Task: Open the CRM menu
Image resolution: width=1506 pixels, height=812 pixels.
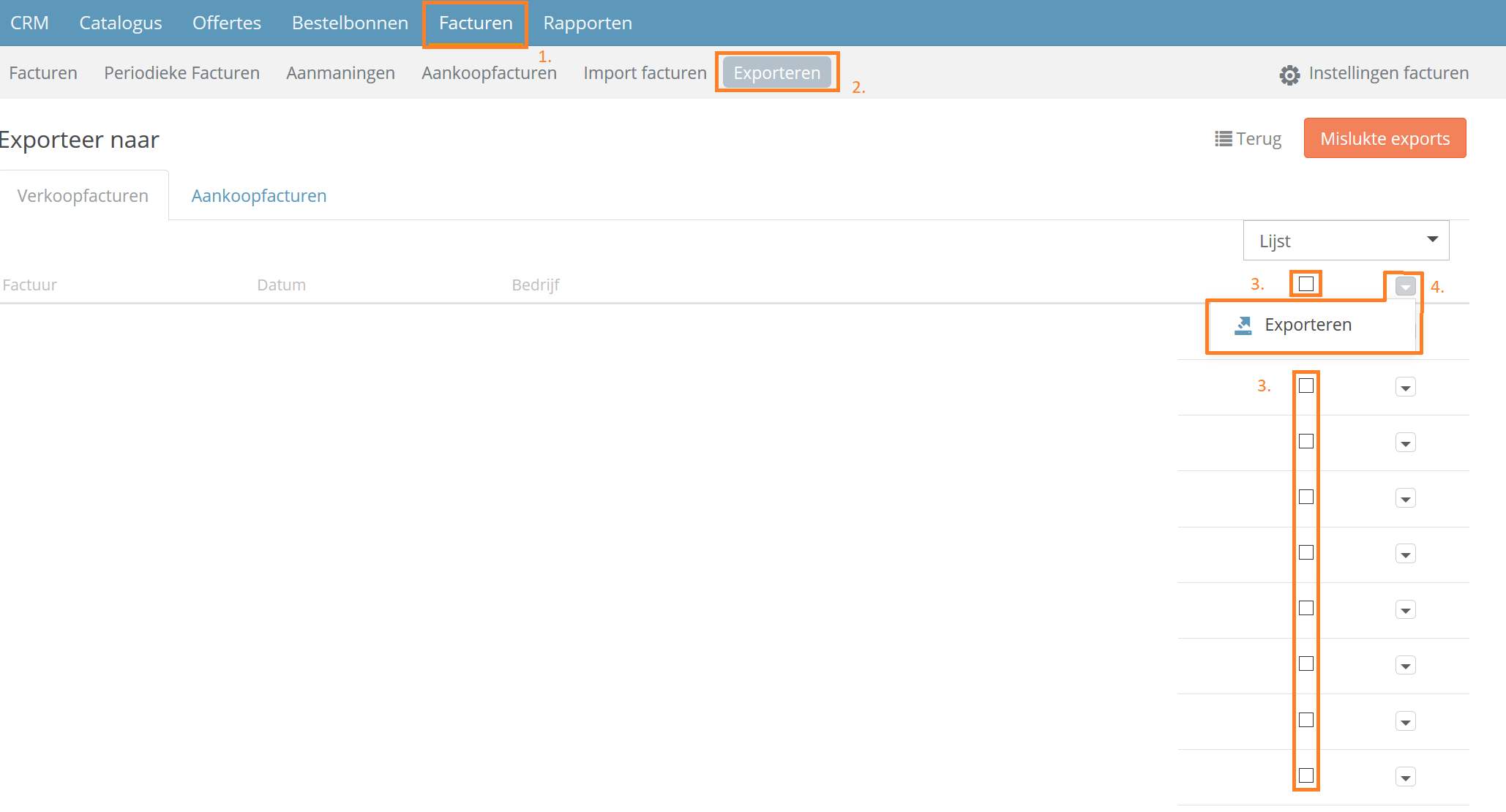Action: point(29,23)
